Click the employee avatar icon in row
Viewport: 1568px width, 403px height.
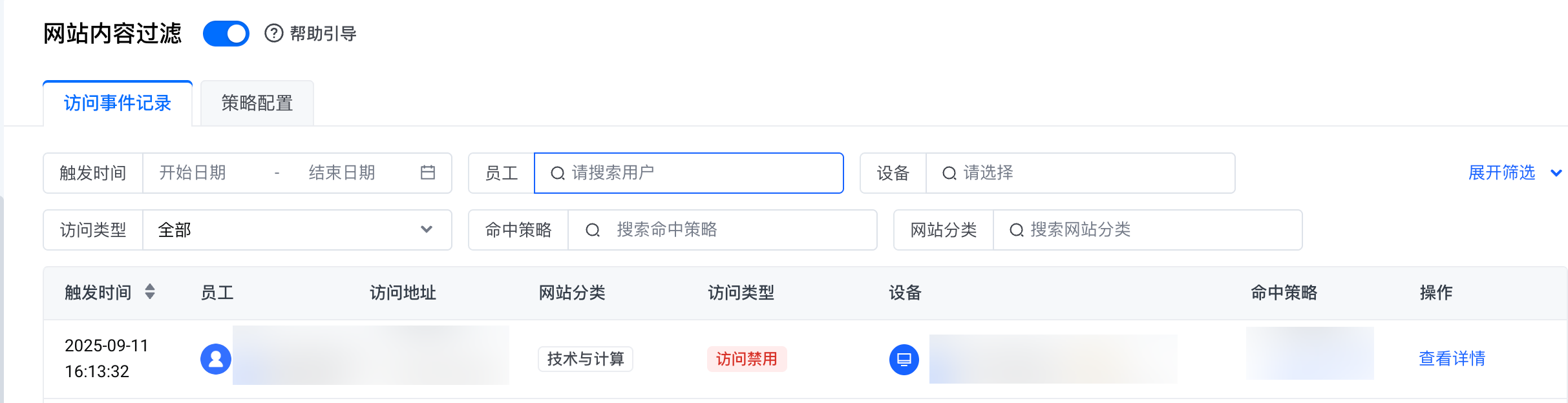(x=216, y=359)
